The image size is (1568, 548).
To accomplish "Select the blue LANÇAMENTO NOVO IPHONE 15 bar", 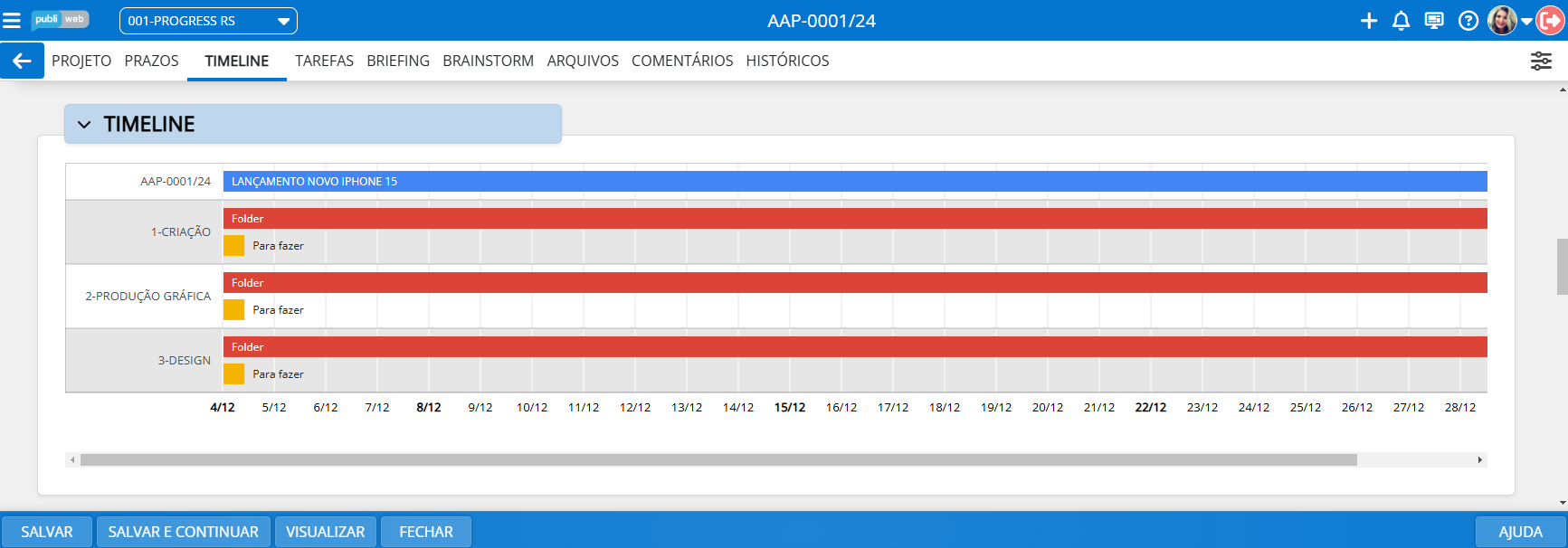I will 855,182.
